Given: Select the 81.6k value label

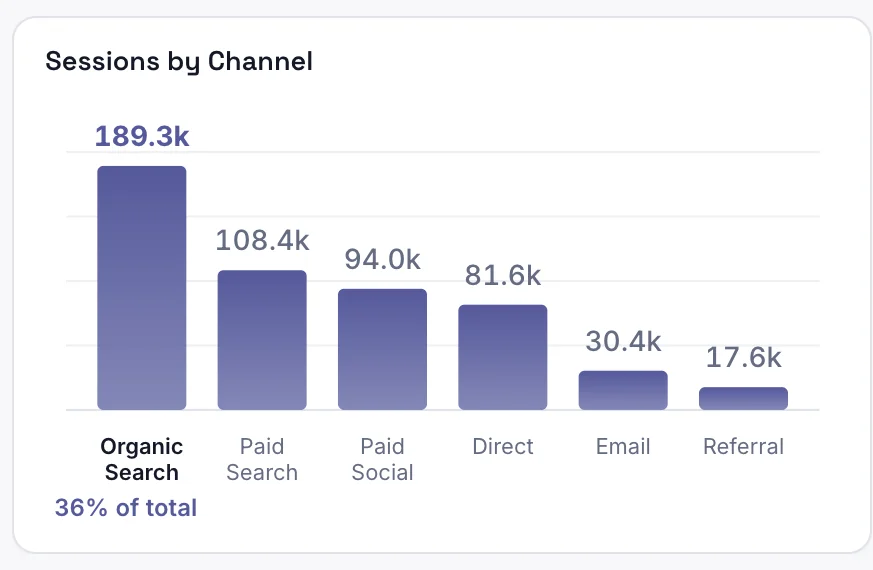Looking at the screenshot, I should (503, 276).
